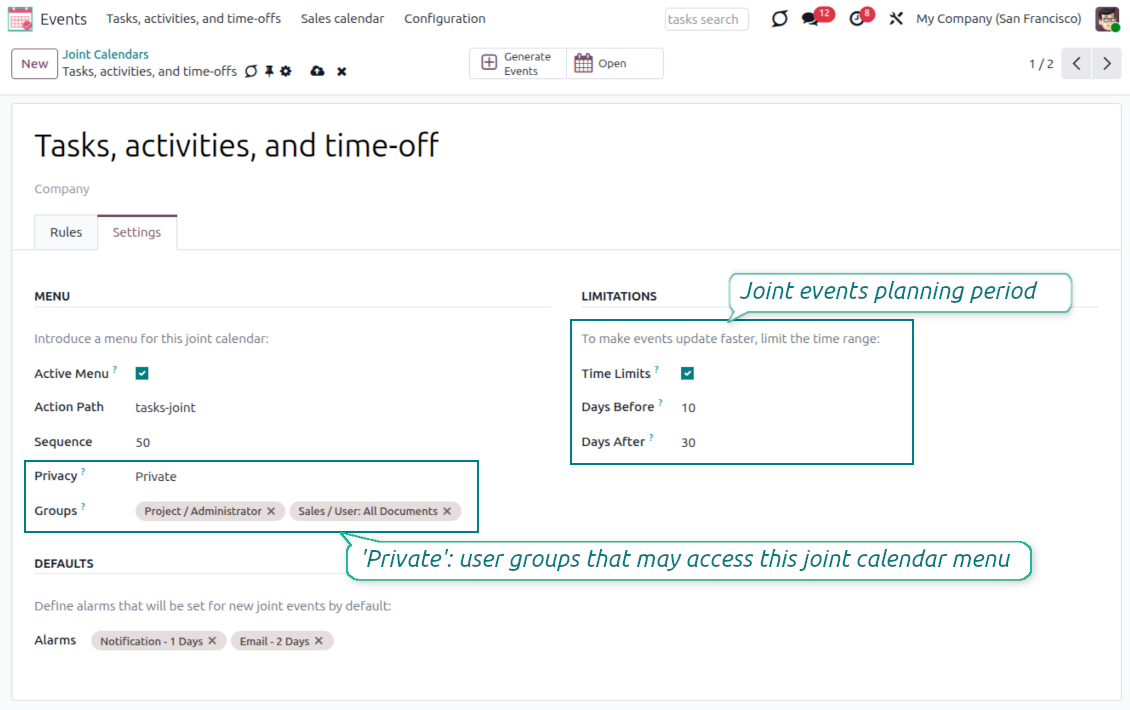This screenshot has width=1130, height=710.
Task: Click the discard changes X icon
Action: click(342, 71)
